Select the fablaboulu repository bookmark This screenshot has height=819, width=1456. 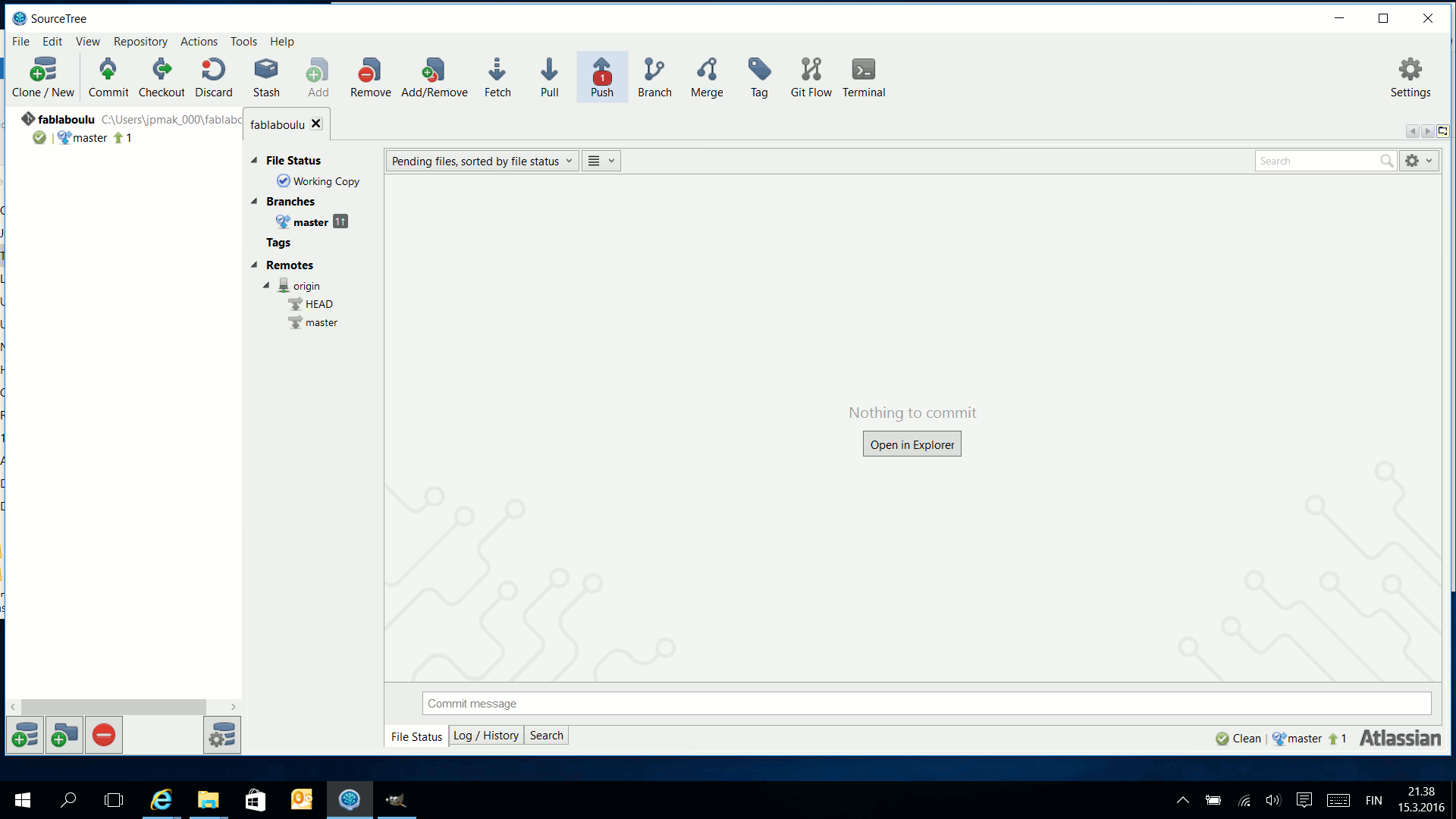coord(66,119)
